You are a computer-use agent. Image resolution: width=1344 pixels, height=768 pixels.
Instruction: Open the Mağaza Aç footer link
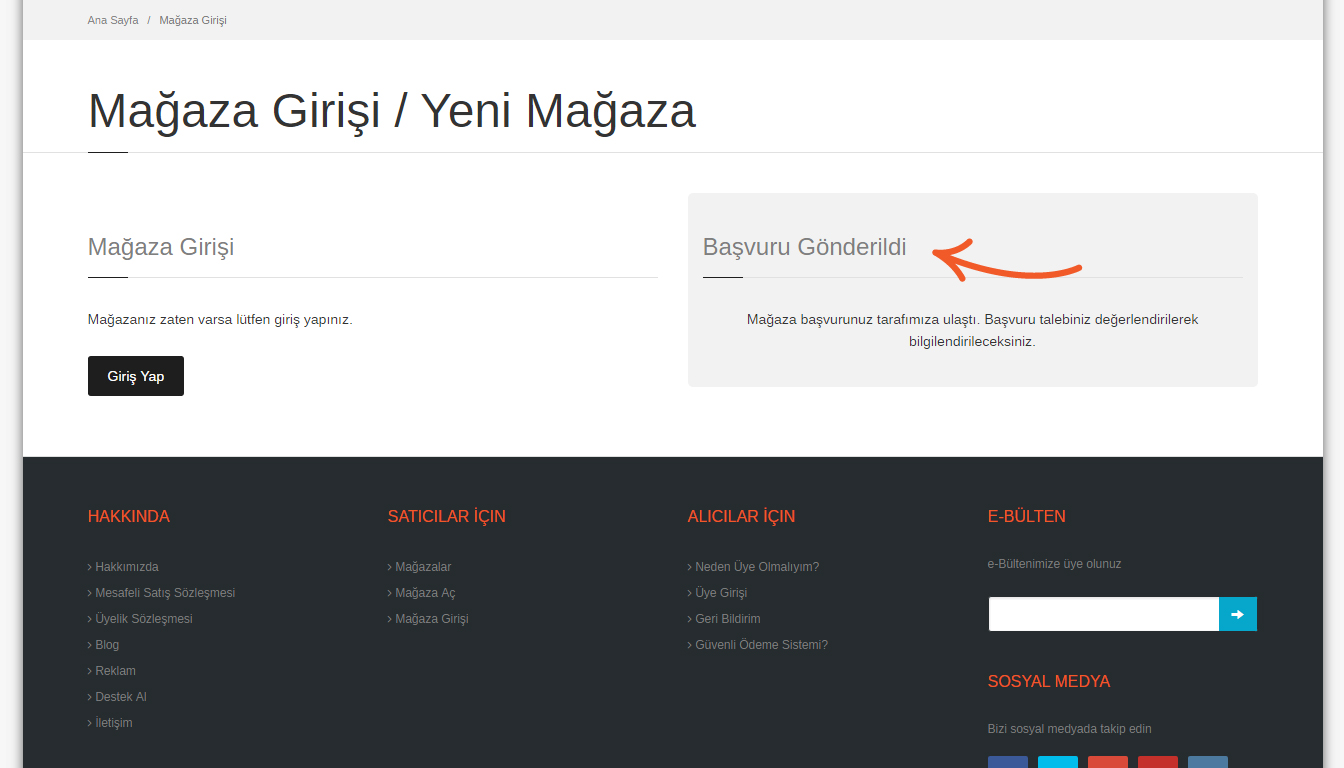(x=425, y=593)
